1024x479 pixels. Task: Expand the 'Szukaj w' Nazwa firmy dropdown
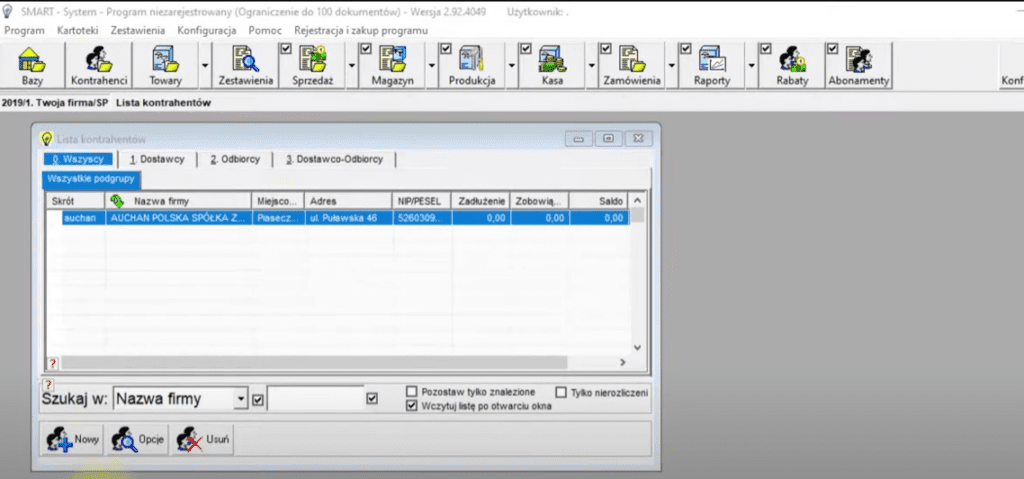tap(240, 399)
